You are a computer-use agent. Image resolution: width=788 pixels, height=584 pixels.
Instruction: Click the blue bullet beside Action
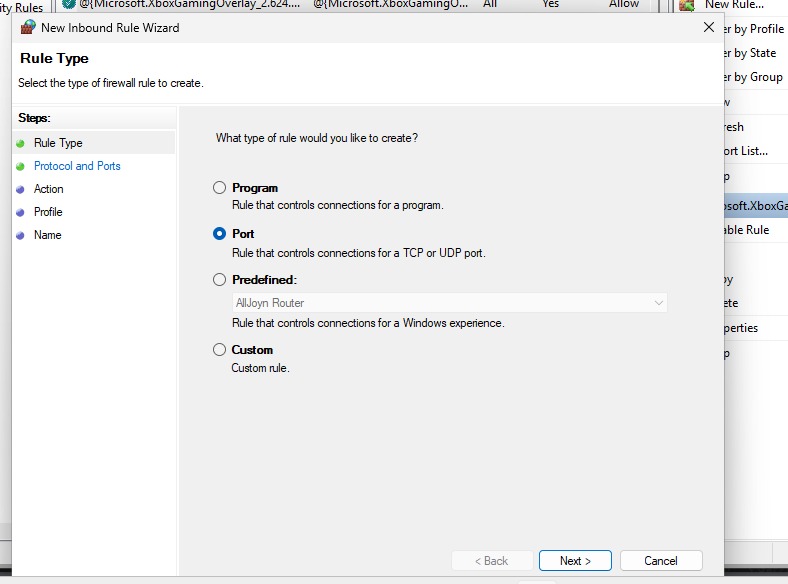20,189
